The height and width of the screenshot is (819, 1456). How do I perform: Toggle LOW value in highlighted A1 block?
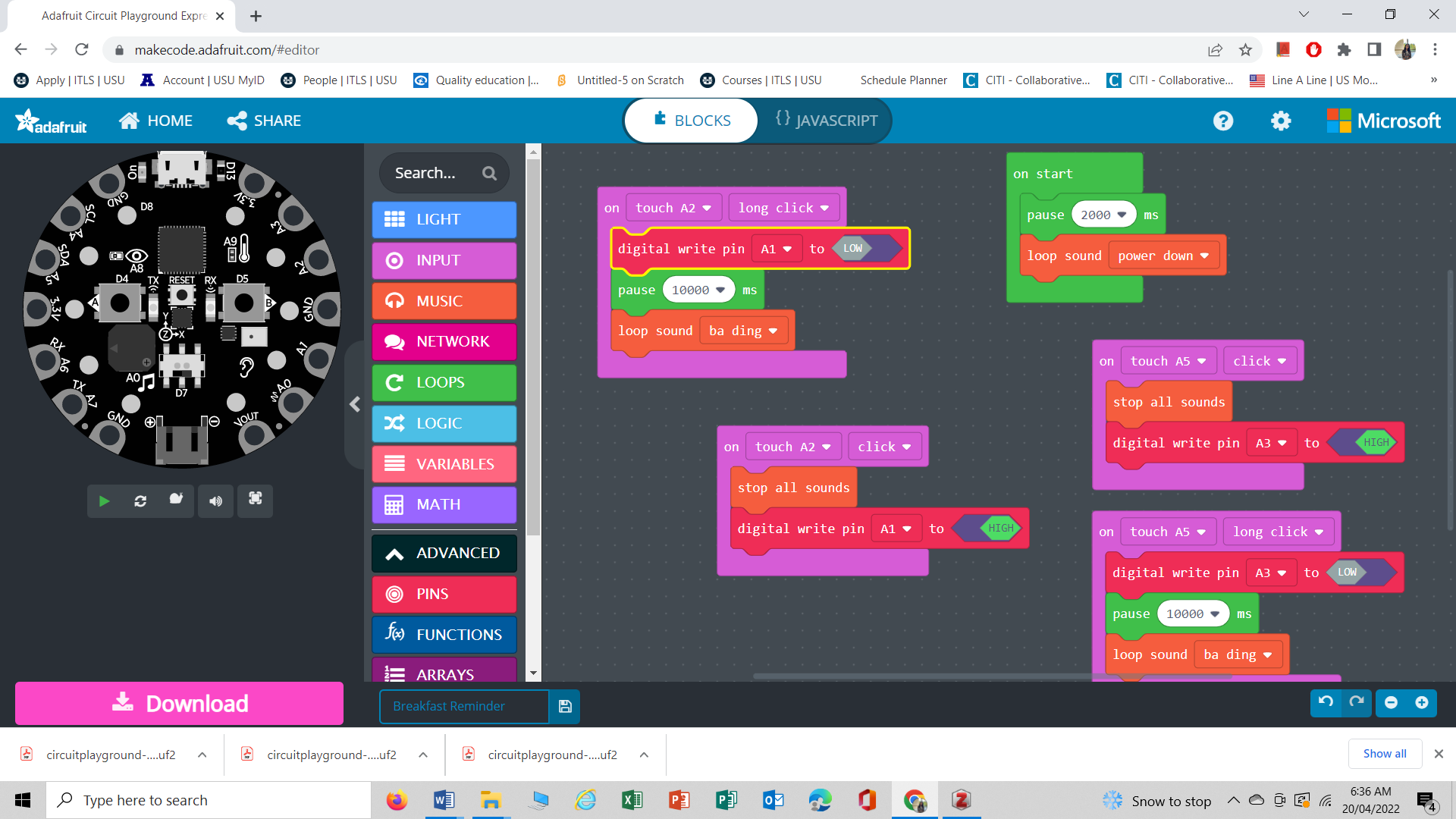click(852, 249)
